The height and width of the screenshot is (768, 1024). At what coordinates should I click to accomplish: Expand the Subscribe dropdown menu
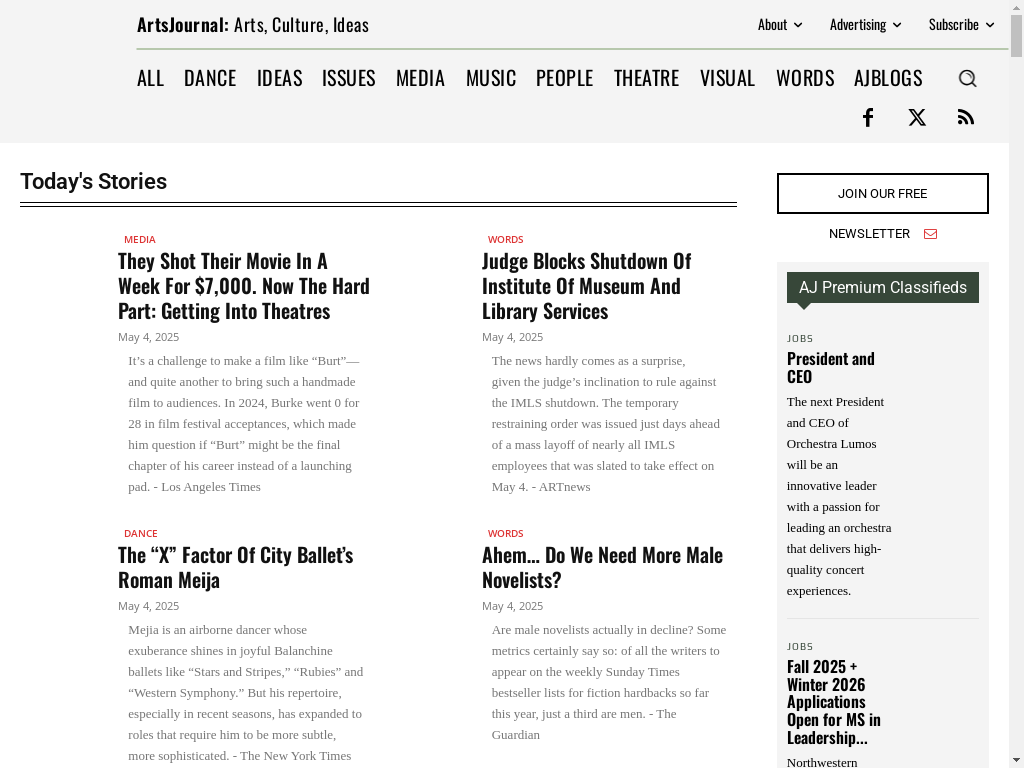[x=961, y=25]
